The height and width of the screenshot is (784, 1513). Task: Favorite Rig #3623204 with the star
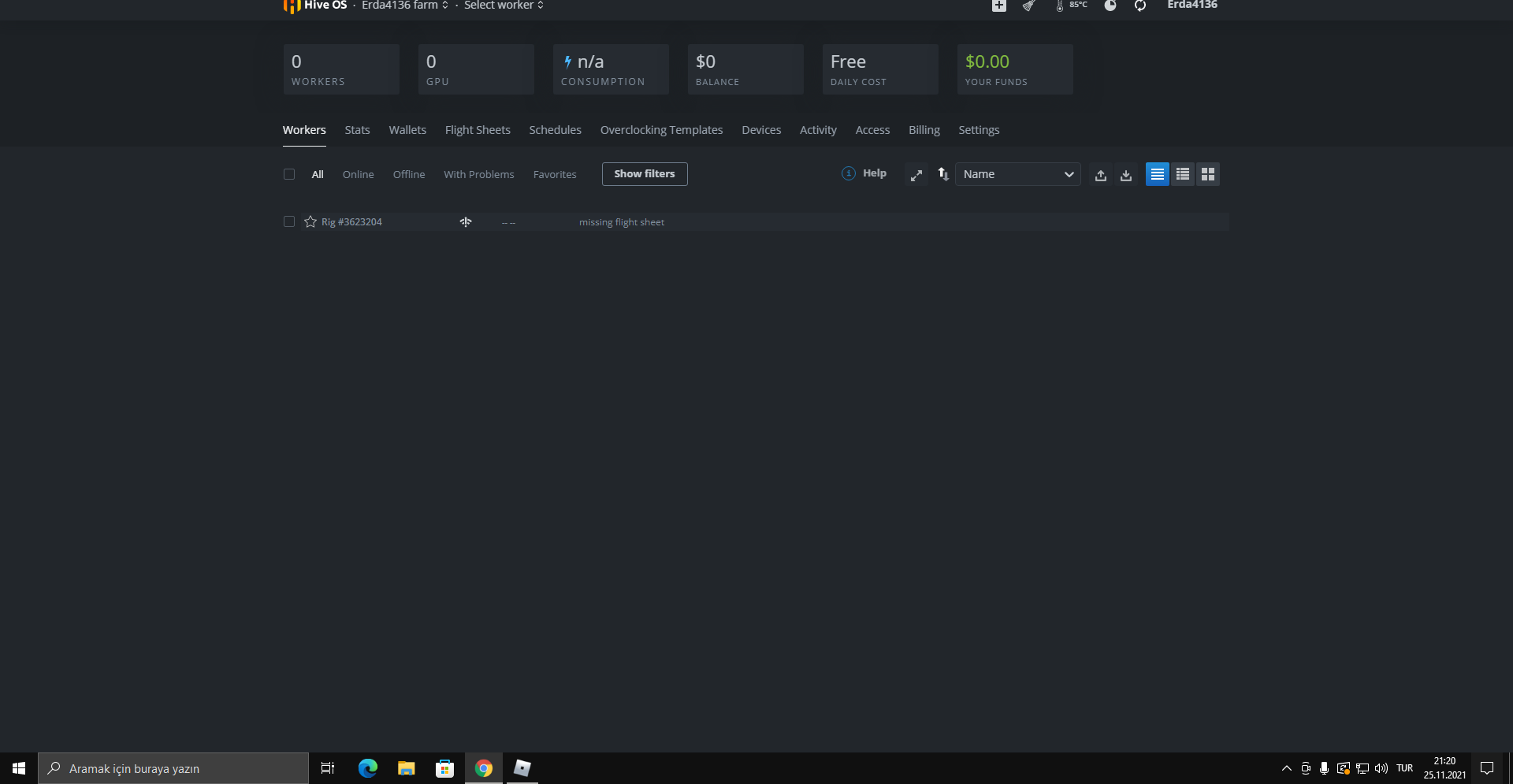tap(310, 221)
